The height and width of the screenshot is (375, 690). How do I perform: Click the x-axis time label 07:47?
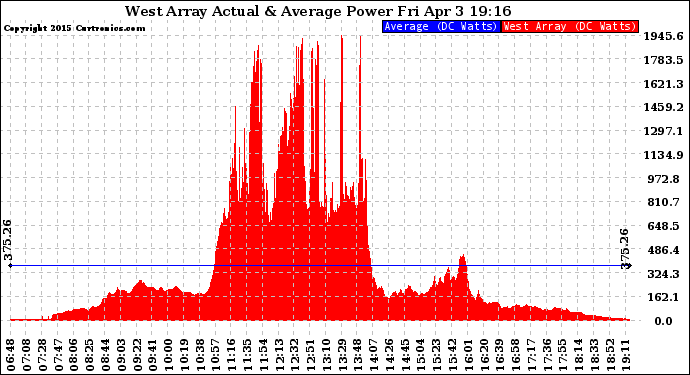(58, 355)
